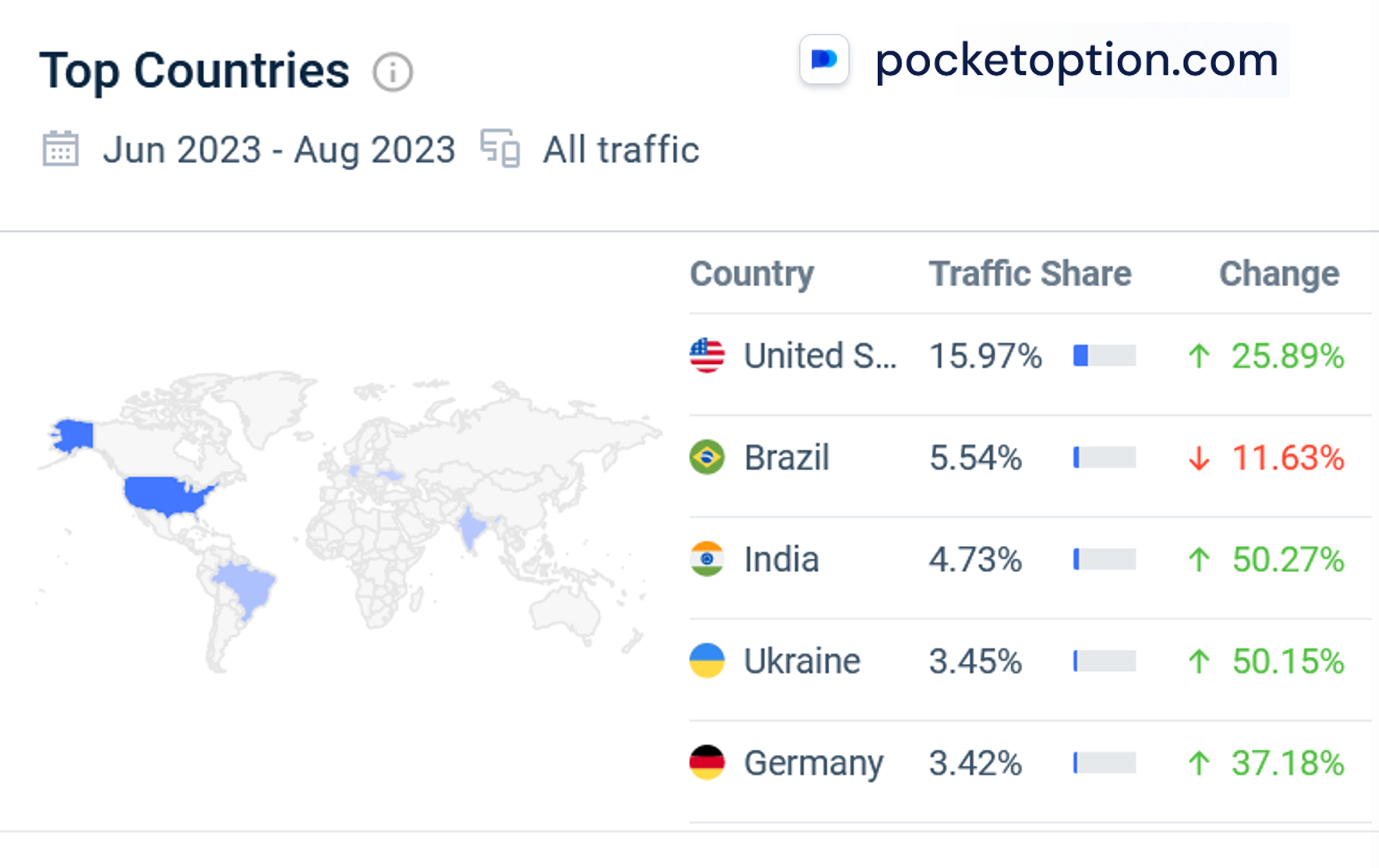
Task: Click the pocketoption.com logo icon
Action: click(x=824, y=60)
